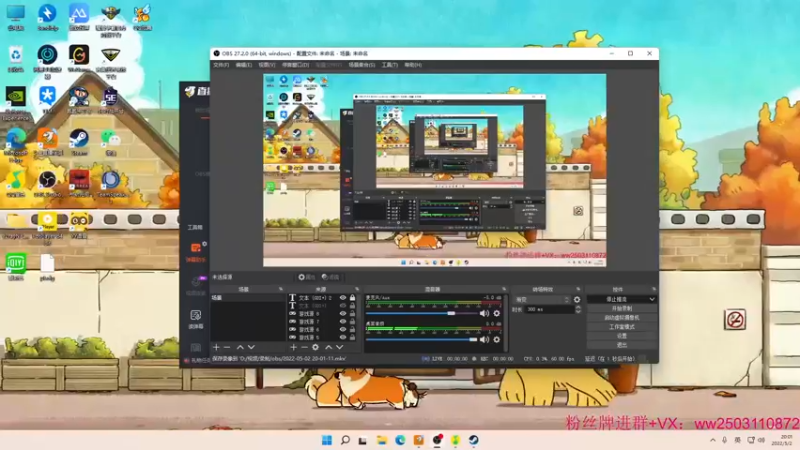Open source properties gear in the Sources toolbar
The width and height of the screenshot is (800, 450).
315,347
